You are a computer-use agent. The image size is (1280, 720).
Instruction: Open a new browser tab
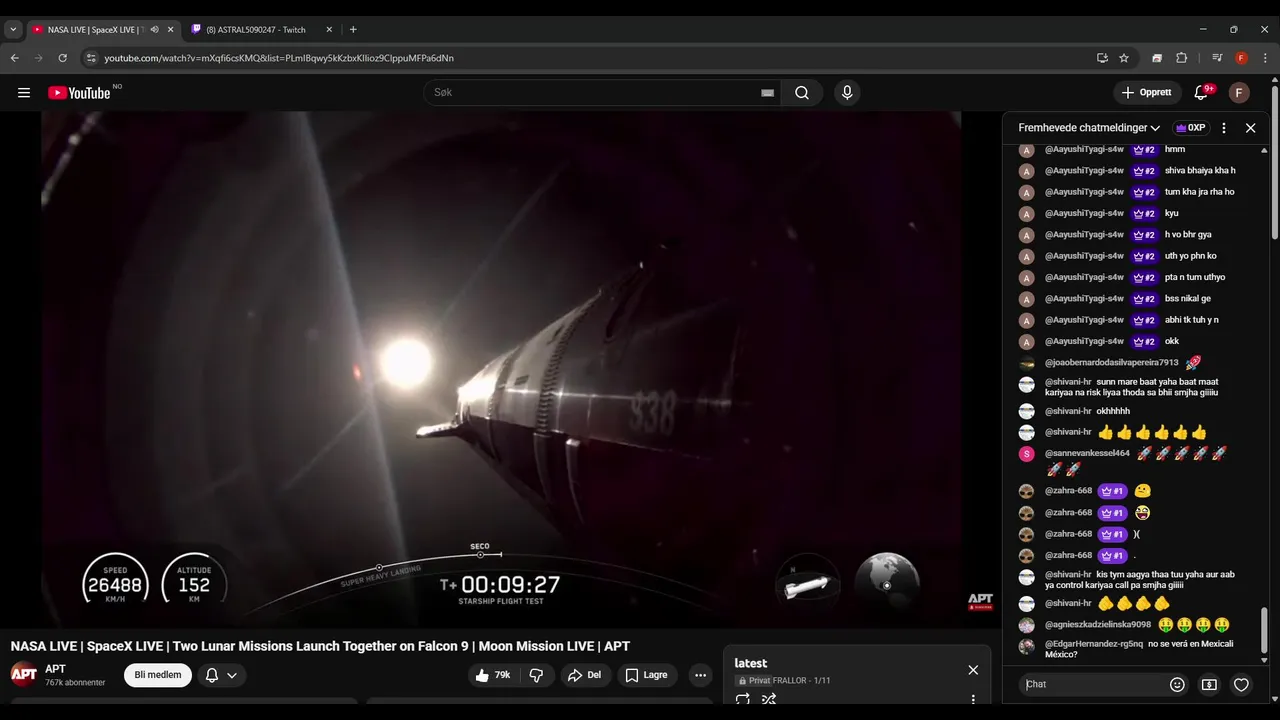(353, 30)
